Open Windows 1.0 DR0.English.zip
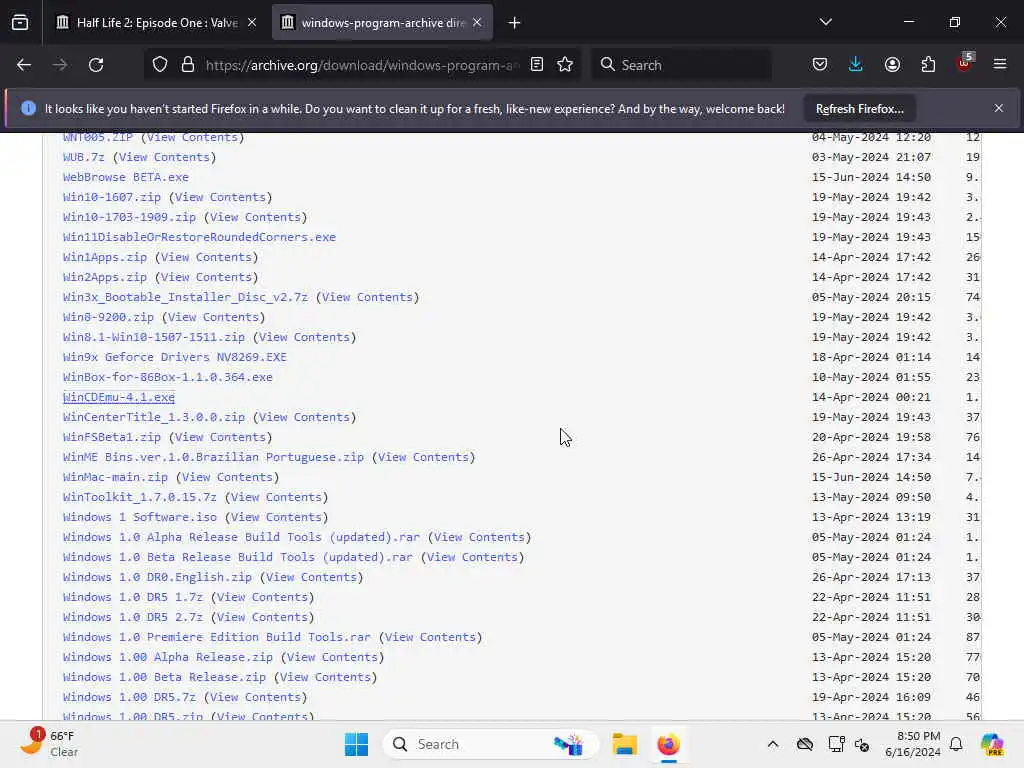1024x768 pixels. pyautogui.click(x=157, y=577)
